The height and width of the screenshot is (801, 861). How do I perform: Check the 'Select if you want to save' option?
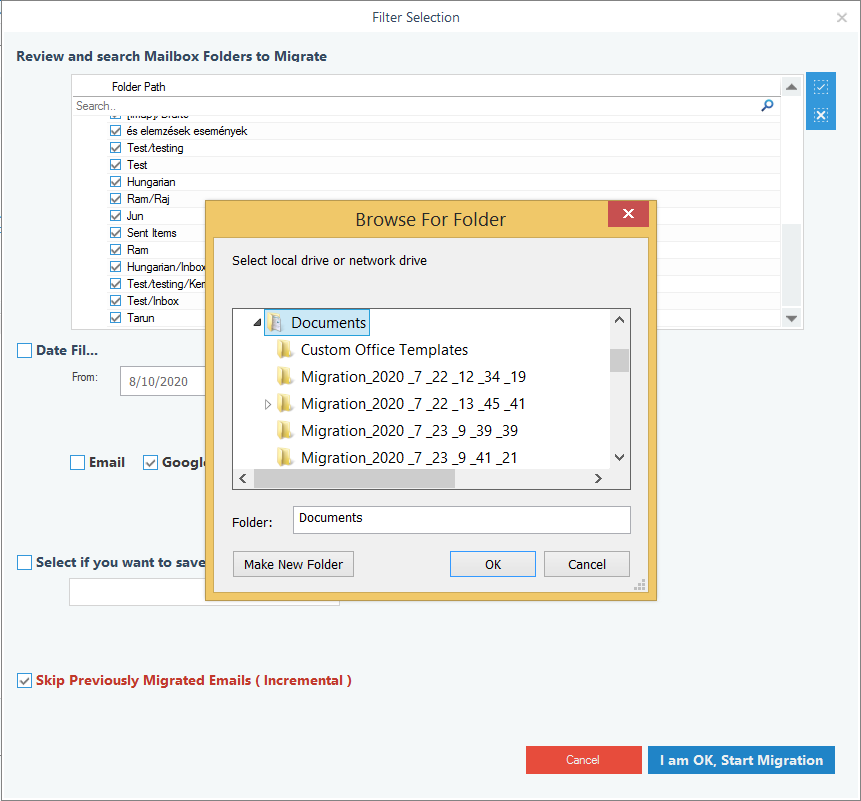24,562
